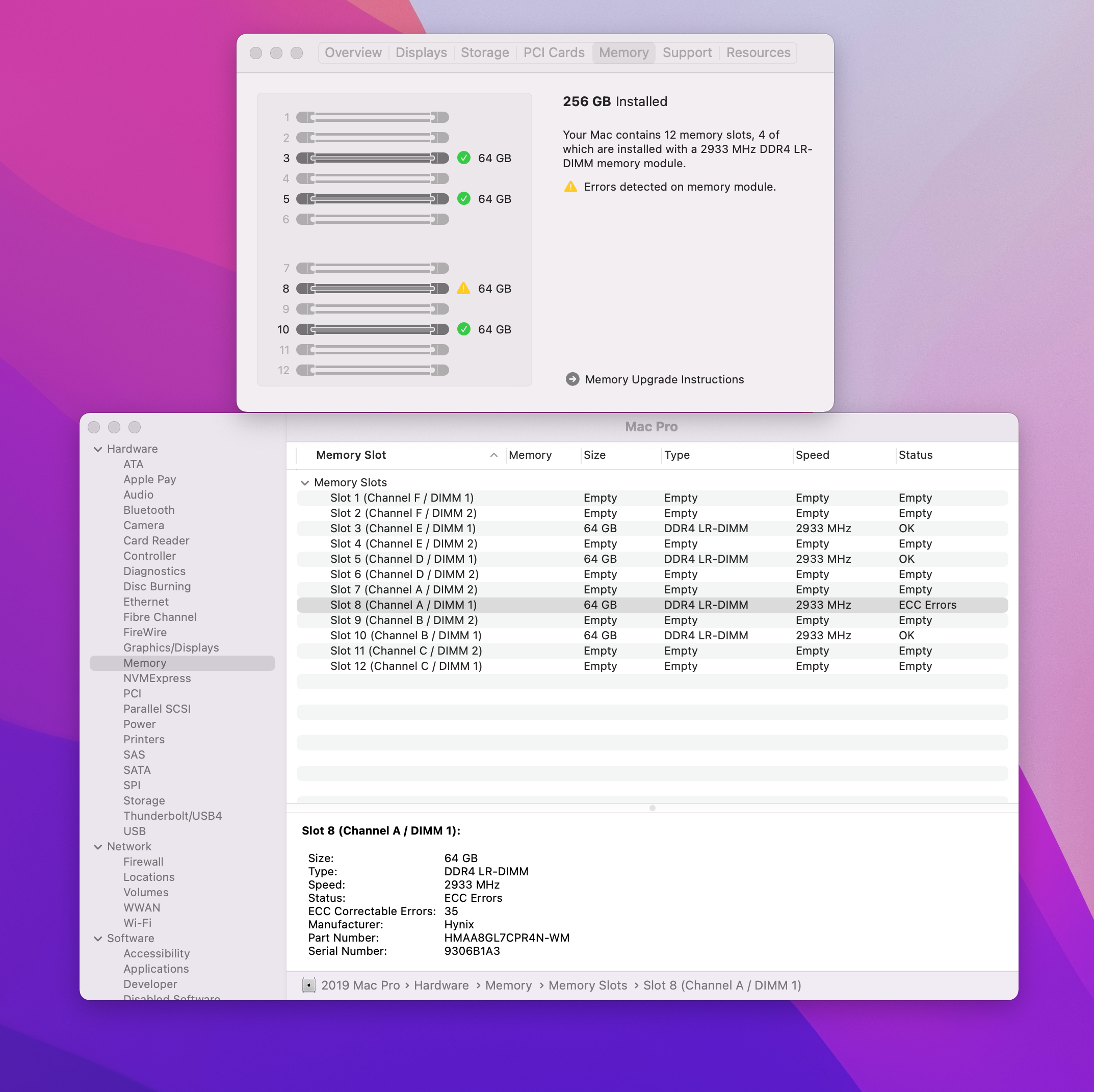Viewport: 1094px width, 1092px height.
Task: Click the green checkmark beside slot 3
Action: click(463, 158)
